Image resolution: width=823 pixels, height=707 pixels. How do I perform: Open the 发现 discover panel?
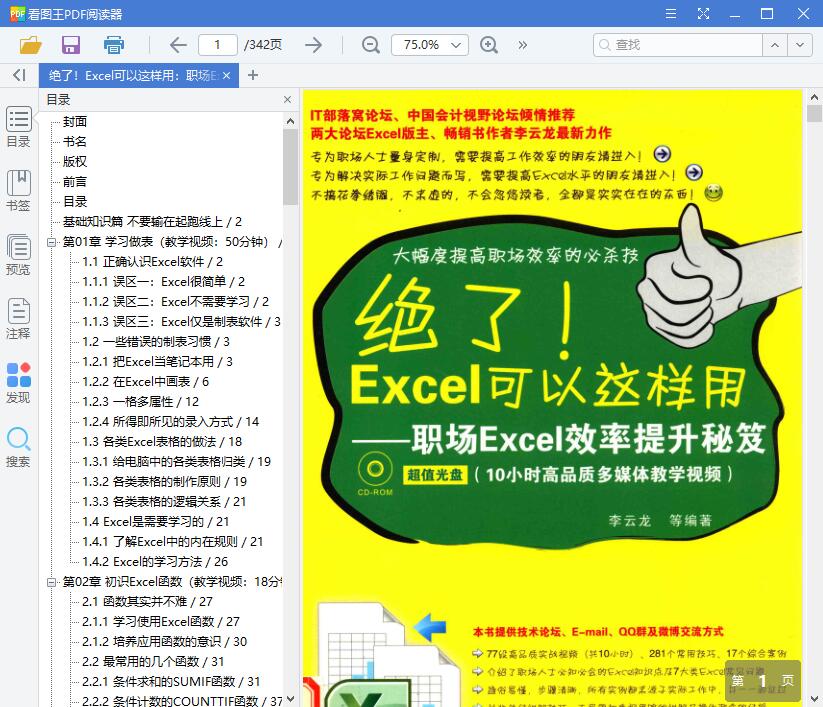coord(18,383)
